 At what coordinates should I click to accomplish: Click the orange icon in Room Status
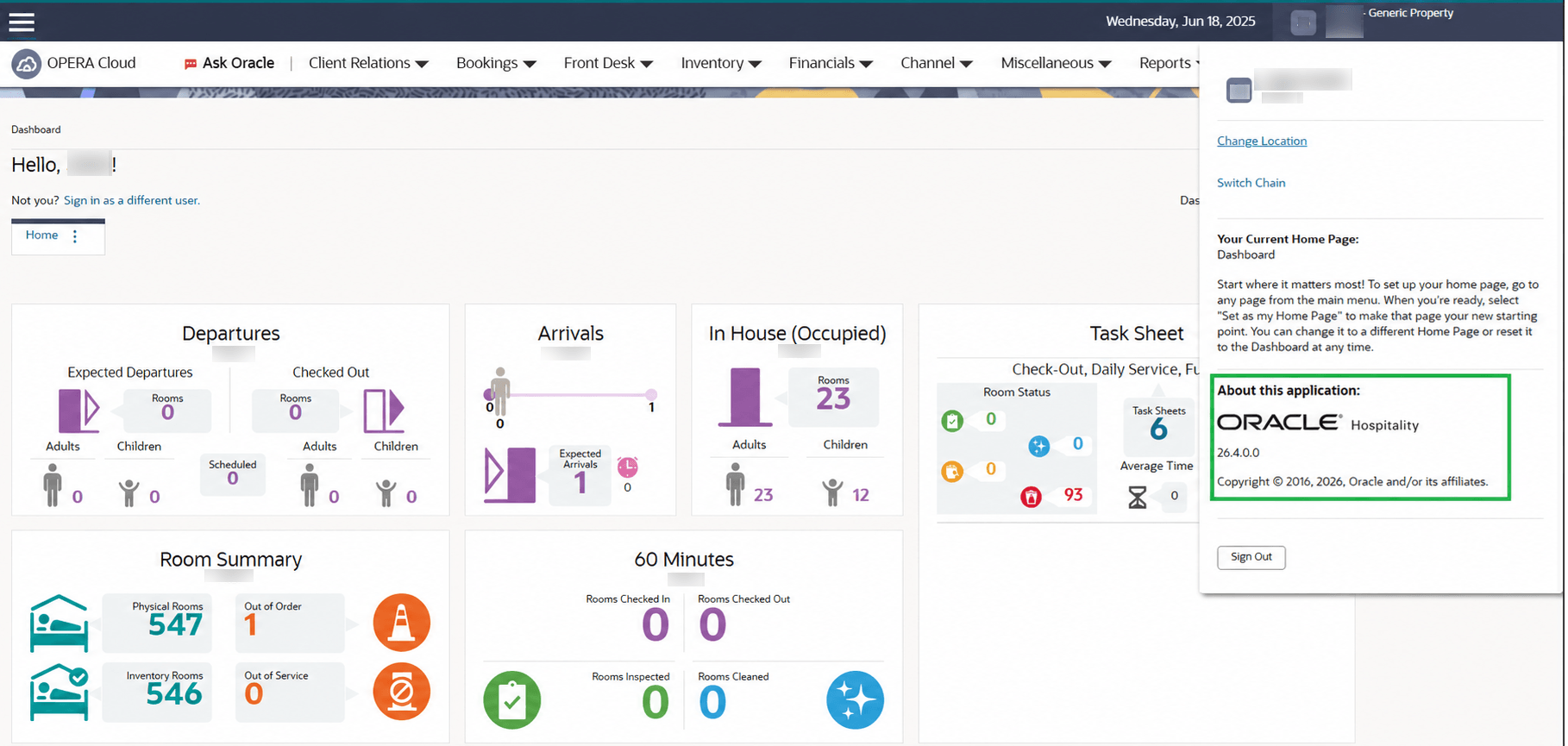pyautogui.click(x=952, y=472)
